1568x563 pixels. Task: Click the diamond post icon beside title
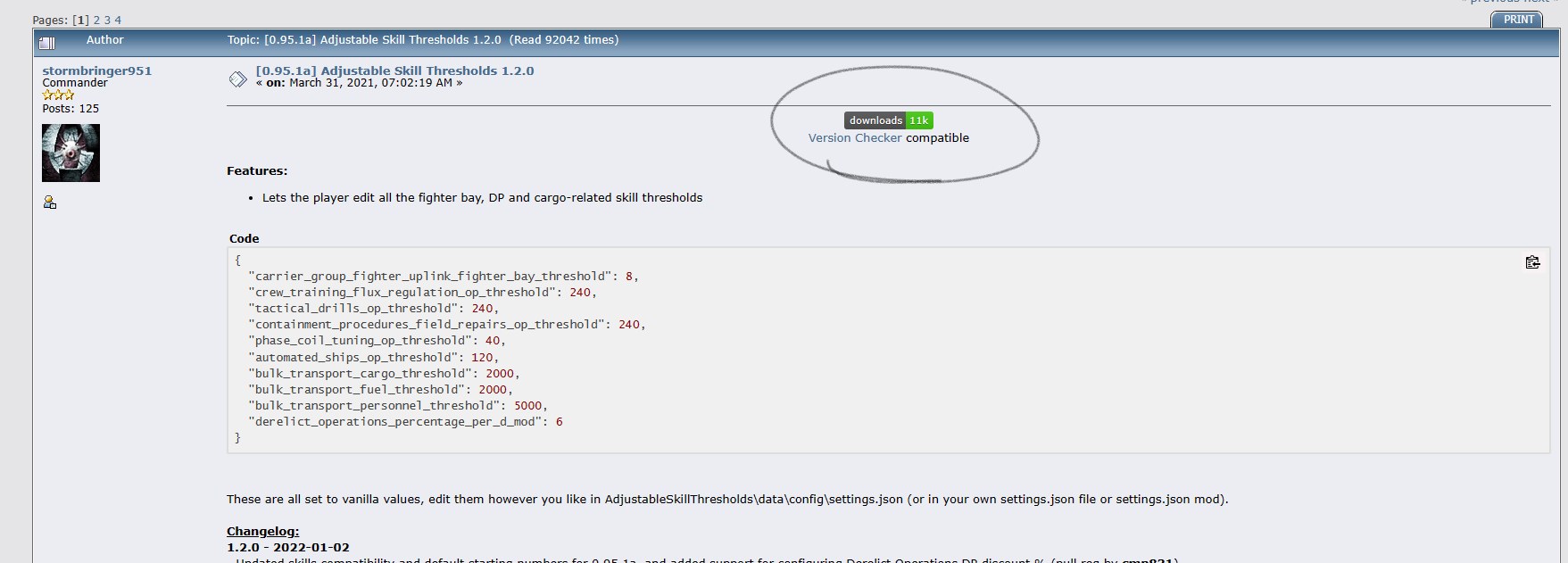point(237,79)
